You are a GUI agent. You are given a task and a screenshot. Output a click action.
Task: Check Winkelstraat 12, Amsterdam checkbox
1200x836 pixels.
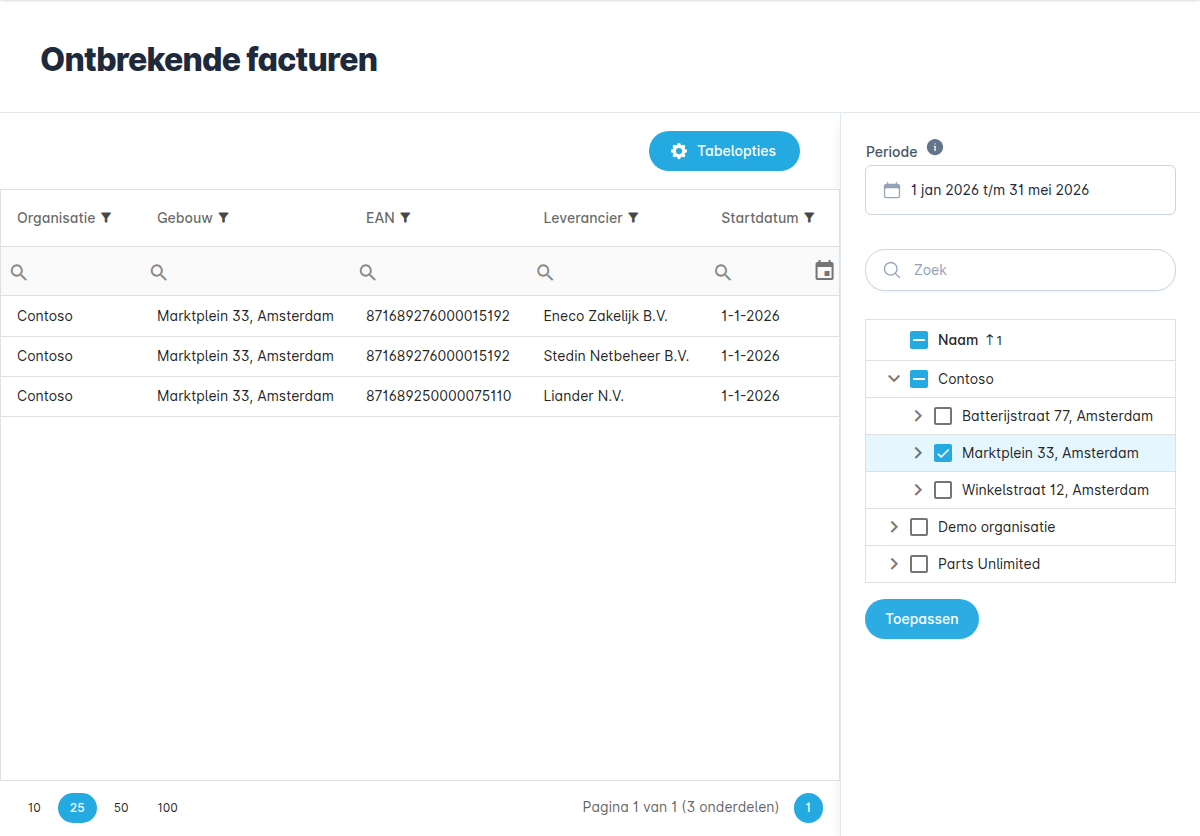943,490
